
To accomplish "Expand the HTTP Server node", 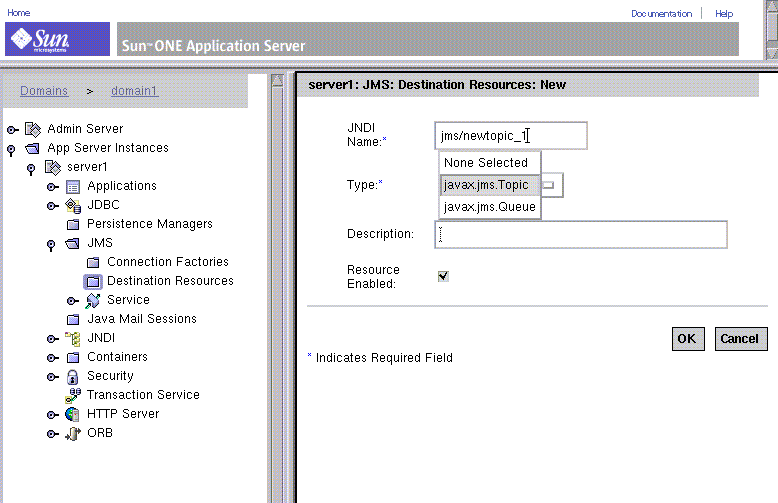I will pos(53,415).
